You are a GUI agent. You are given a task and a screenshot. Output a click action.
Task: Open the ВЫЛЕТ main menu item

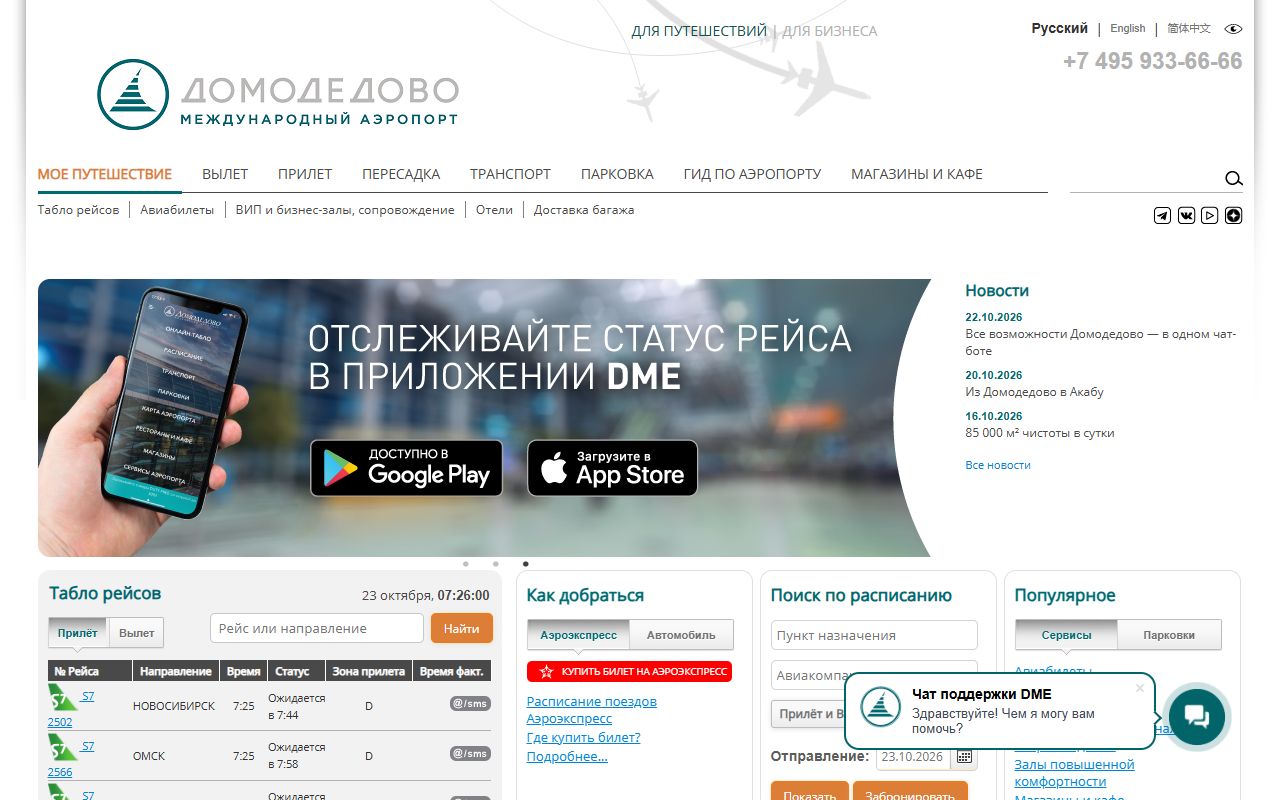[x=225, y=174]
